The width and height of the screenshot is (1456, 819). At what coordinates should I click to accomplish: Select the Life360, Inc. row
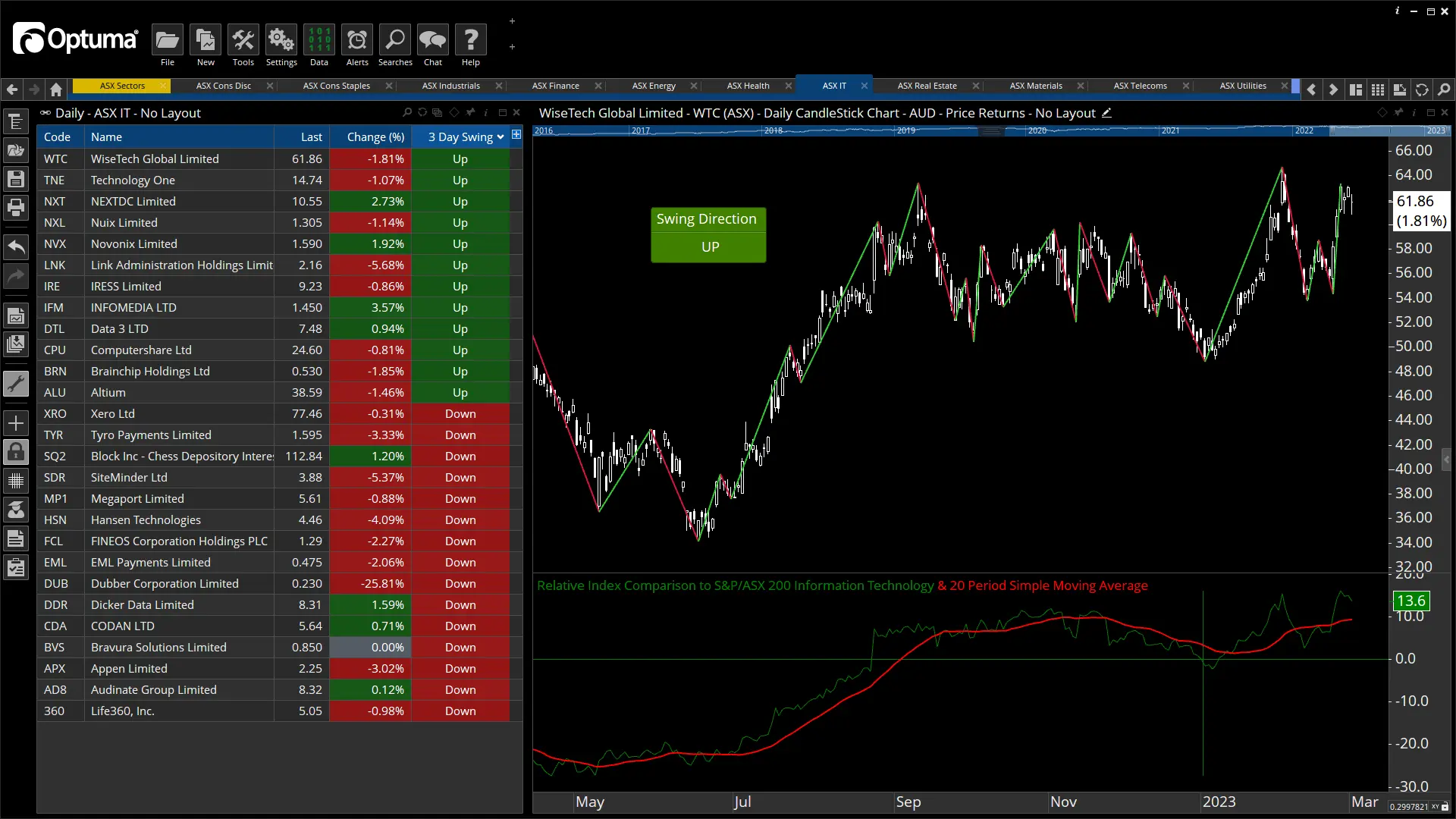point(280,711)
